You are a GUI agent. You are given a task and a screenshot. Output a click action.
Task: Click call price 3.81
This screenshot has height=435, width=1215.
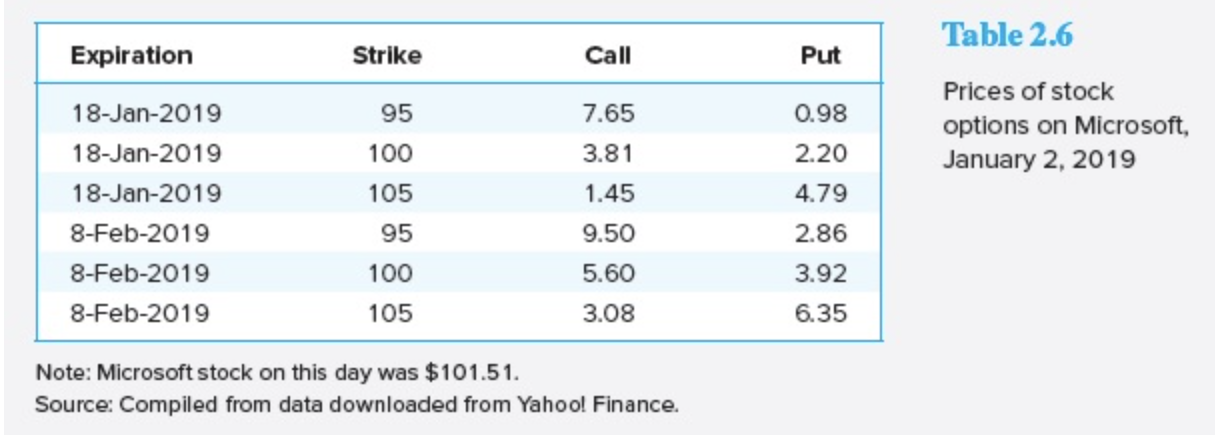point(608,154)
